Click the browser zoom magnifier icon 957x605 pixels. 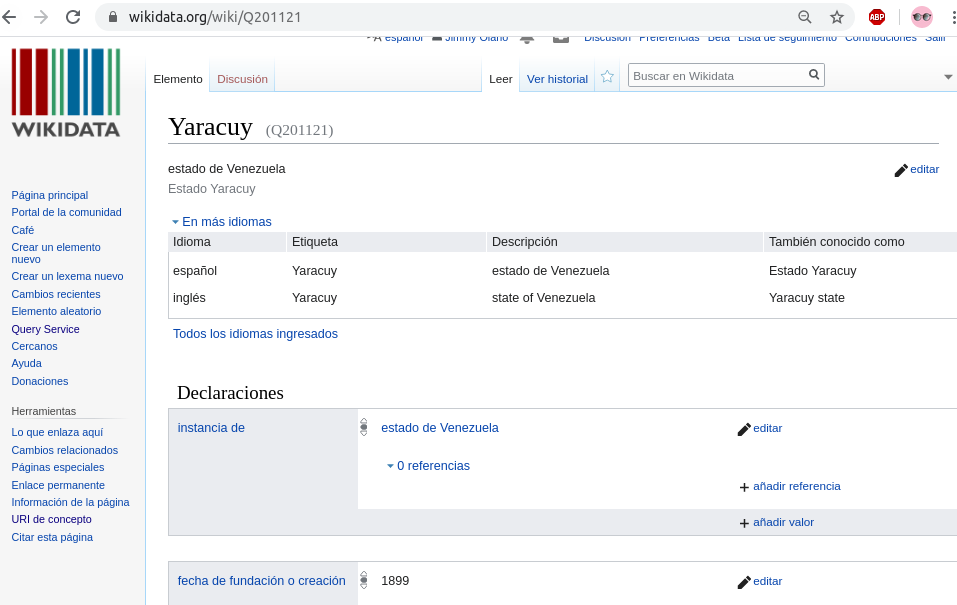point(805,17)
